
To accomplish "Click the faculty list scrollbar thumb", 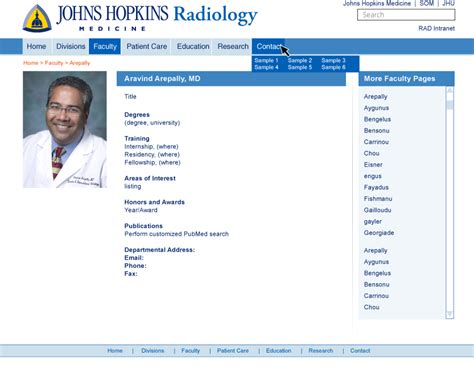I will point(450,105).
